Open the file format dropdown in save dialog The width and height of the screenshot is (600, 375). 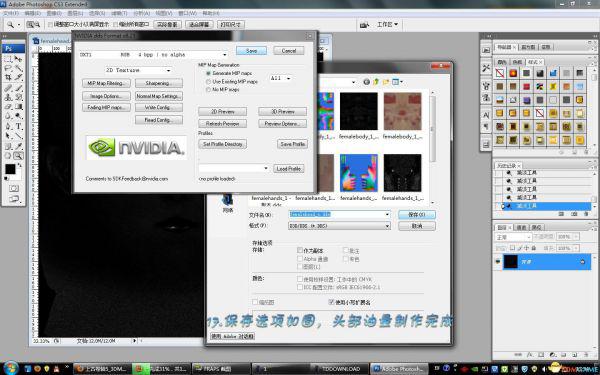pos(339,226)
